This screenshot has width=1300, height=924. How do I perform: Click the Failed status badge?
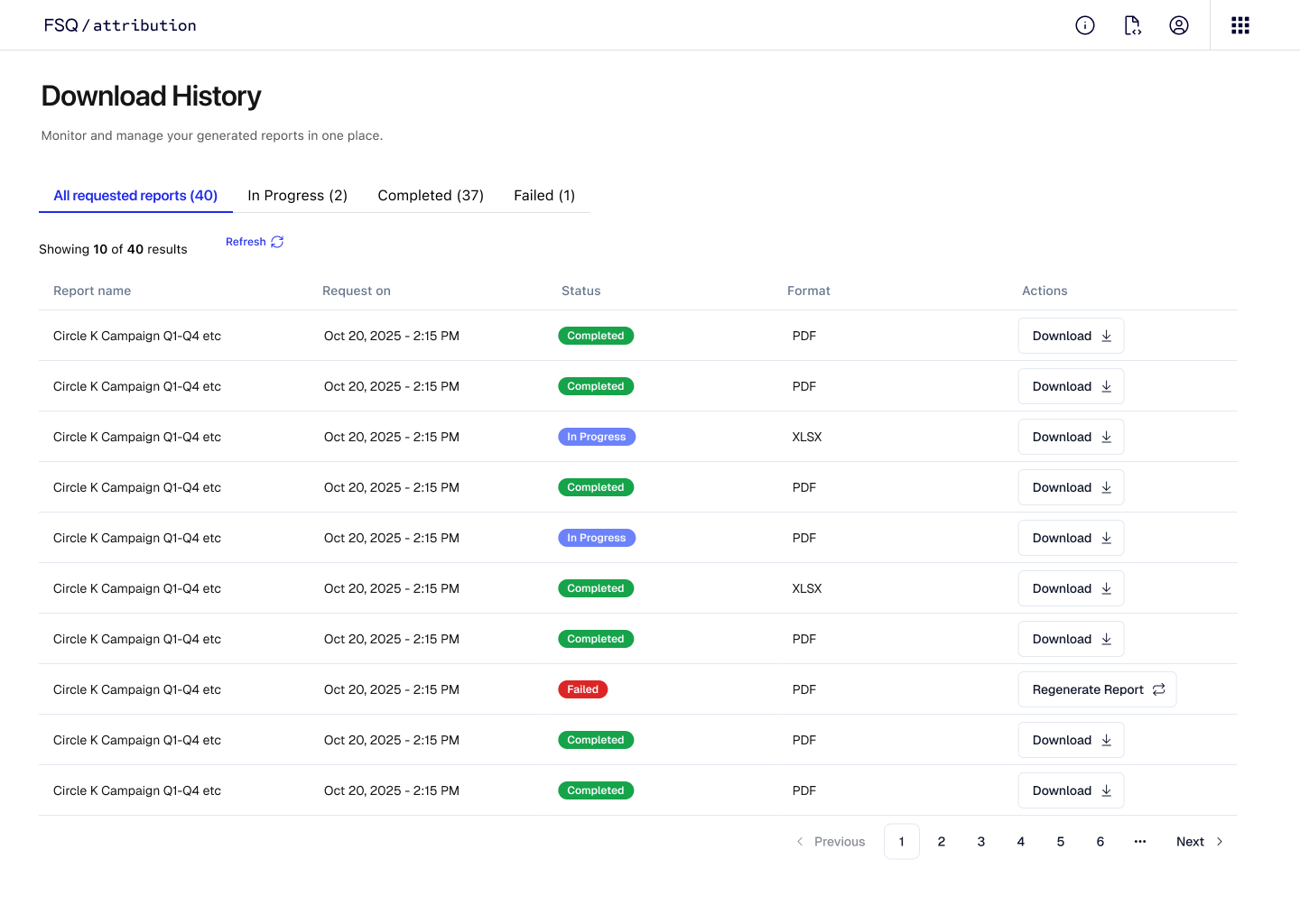[x=583, y=689]
